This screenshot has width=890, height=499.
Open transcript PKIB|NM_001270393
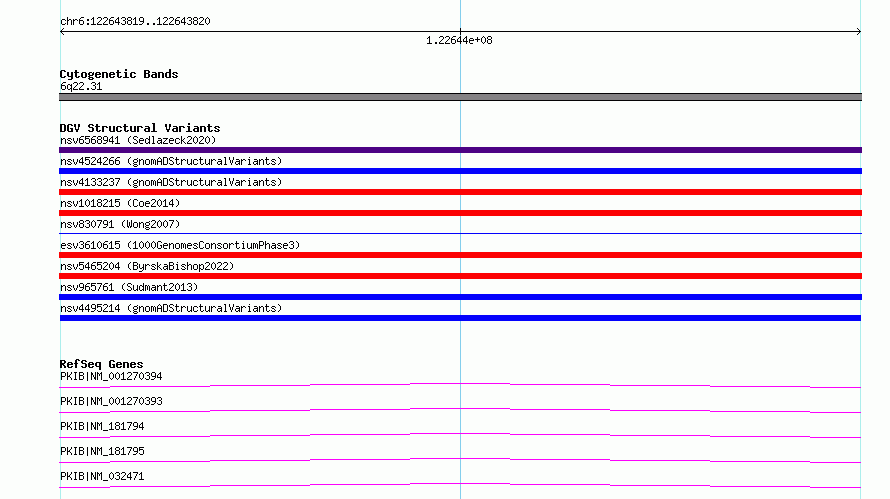point(111,401)
